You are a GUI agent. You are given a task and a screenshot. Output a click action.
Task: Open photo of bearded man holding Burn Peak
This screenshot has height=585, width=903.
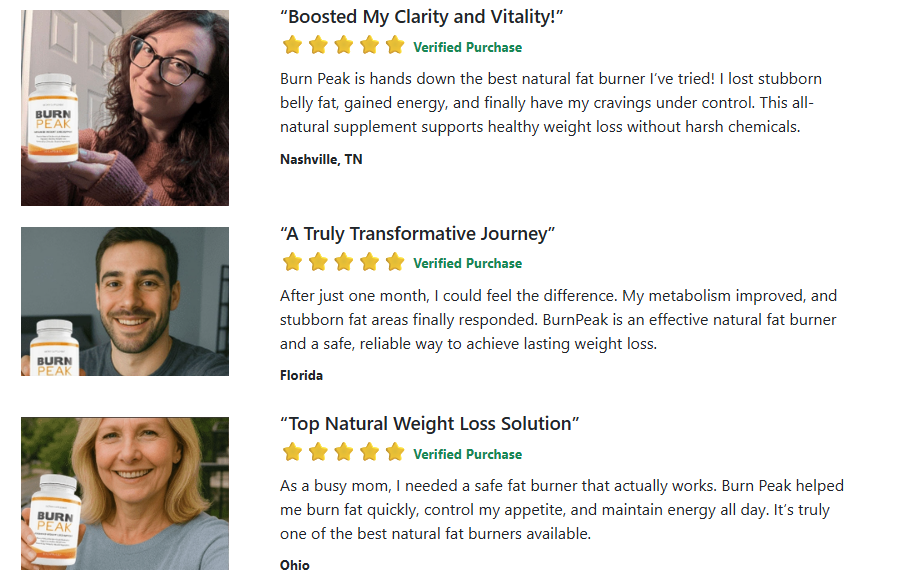tap(125, 301)
